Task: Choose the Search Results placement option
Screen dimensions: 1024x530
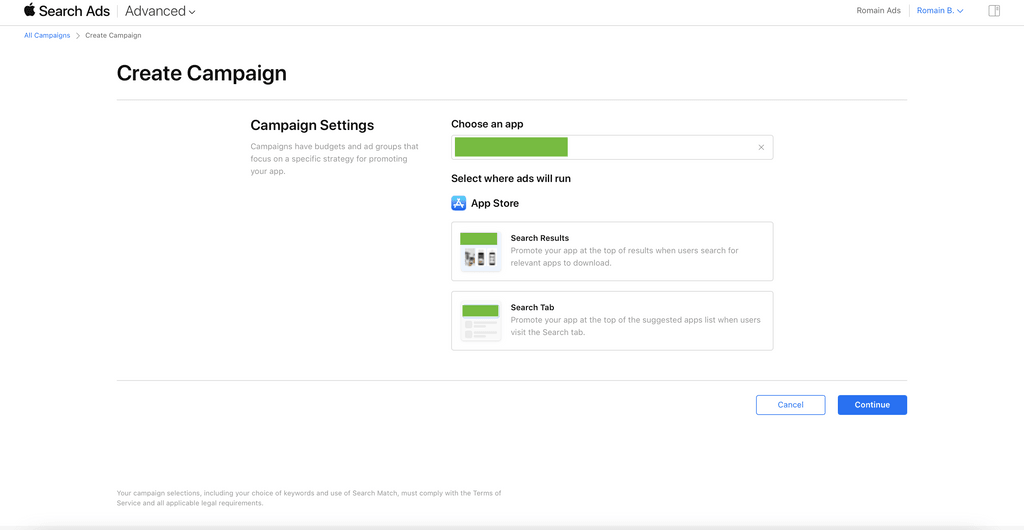Action: pyautogui.click(x=612, y=251)
